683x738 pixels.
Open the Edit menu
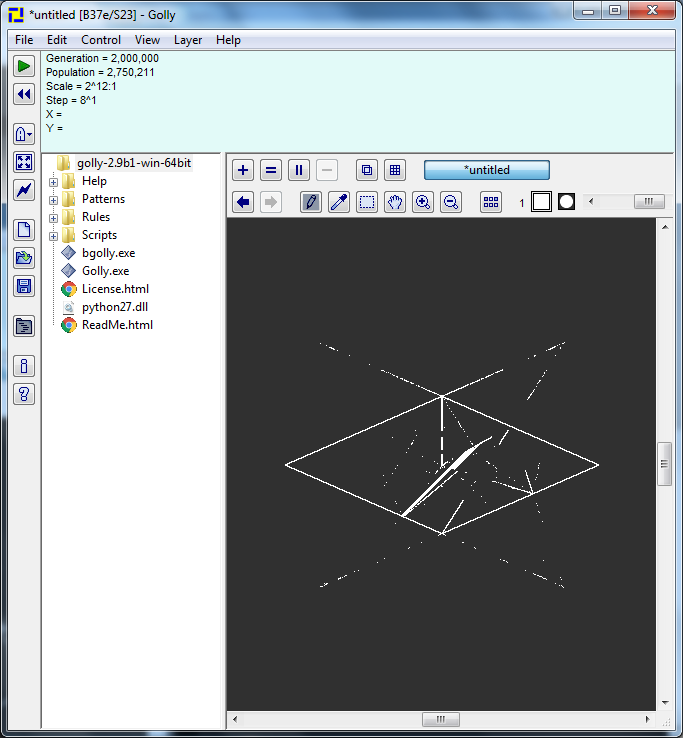tap(57, 40)
